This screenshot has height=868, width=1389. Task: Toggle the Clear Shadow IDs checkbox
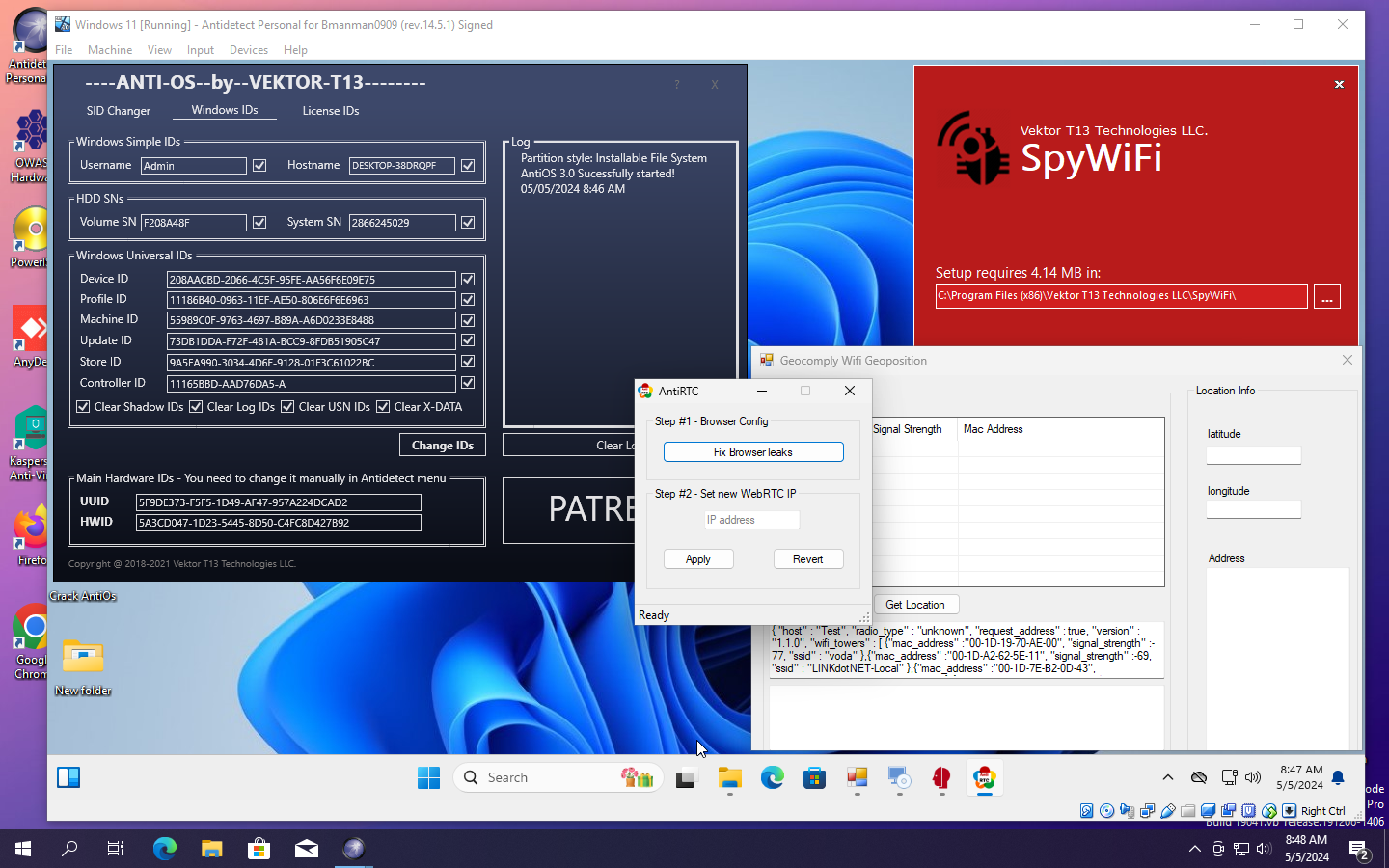pos(83,407)
